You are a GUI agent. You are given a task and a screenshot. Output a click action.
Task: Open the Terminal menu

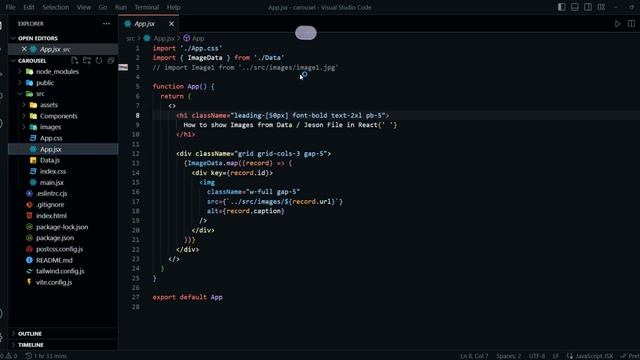tap(147, 7)
